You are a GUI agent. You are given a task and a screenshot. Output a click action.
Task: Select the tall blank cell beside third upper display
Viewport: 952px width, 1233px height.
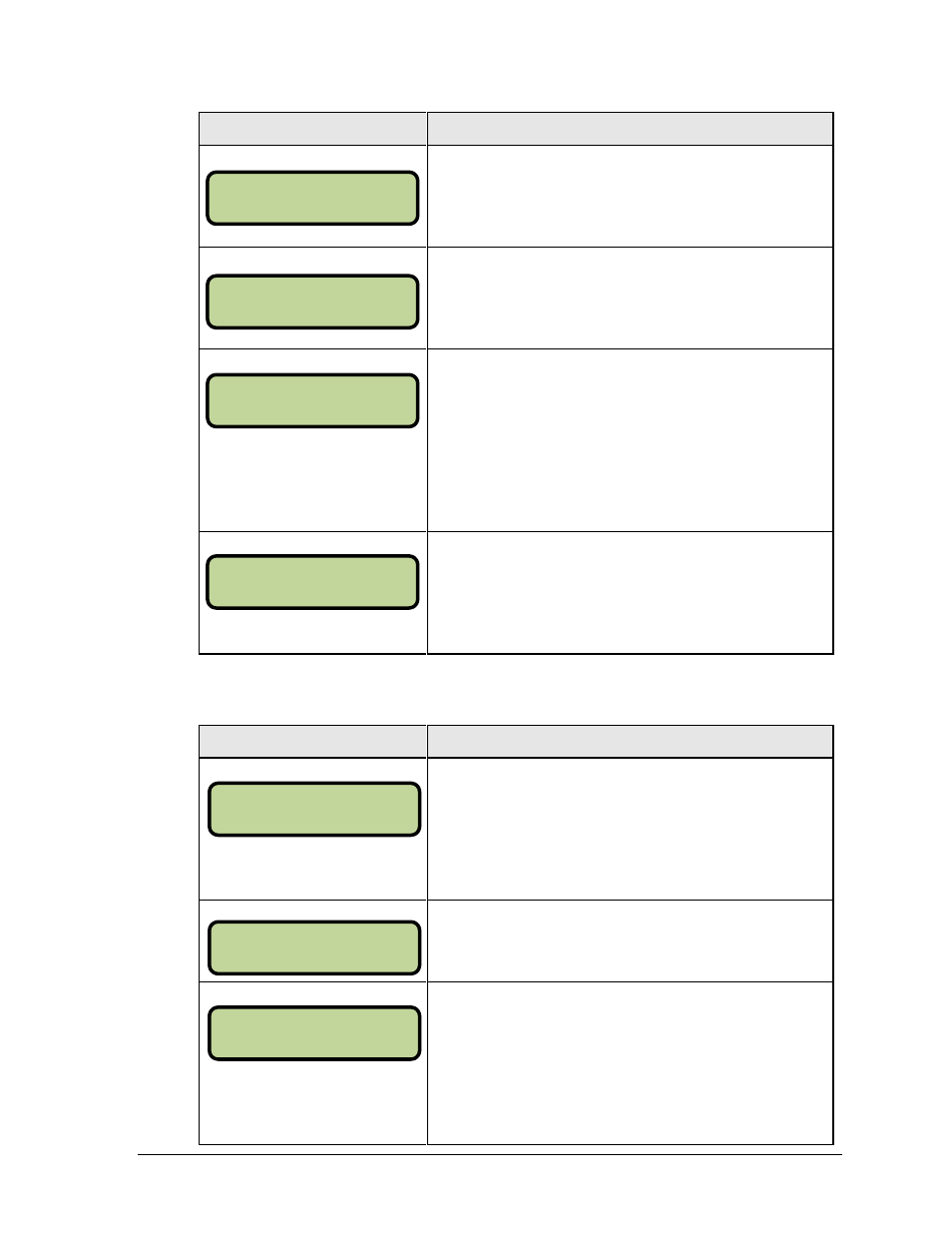(x=630, y=440)
